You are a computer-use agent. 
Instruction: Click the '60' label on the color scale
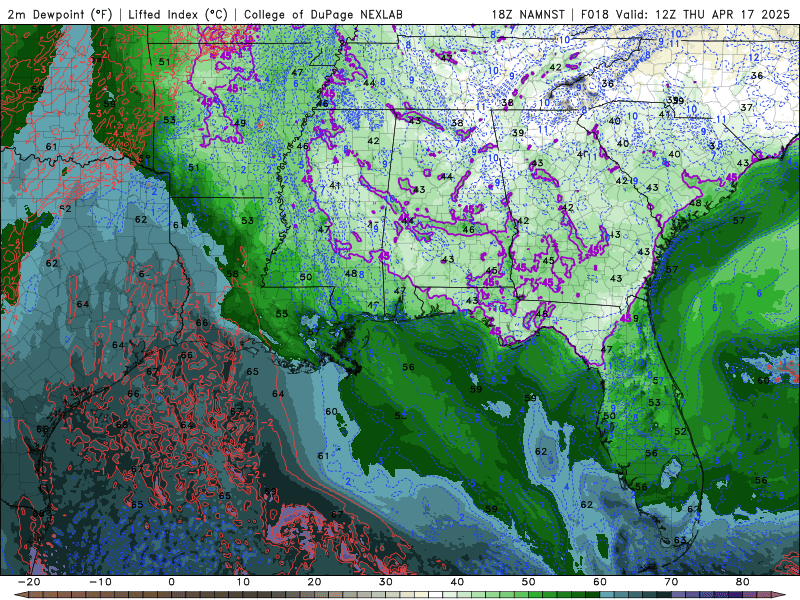600,582
